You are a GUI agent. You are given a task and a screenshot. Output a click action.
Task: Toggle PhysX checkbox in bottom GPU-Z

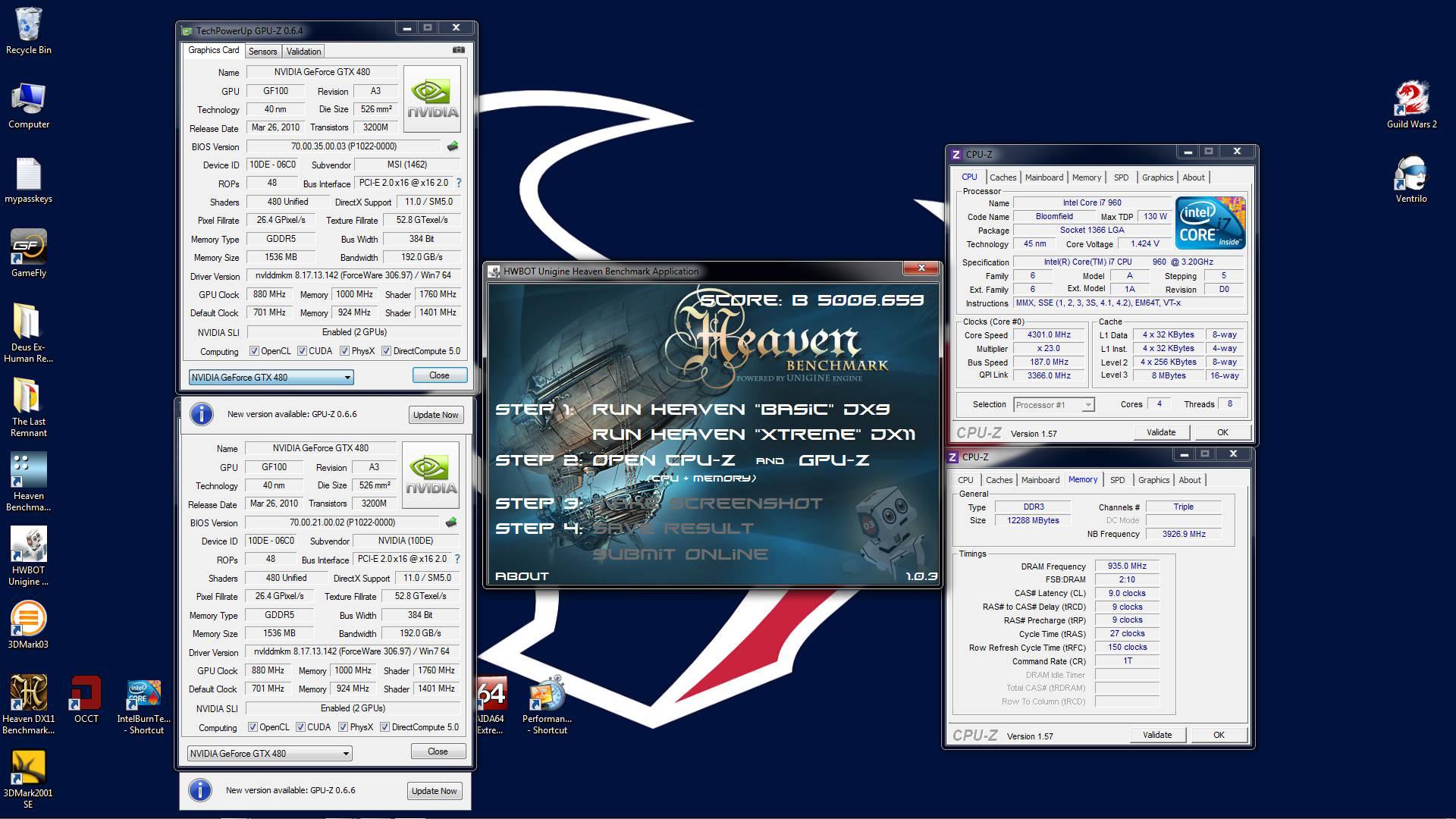click(x=343, y=727)
